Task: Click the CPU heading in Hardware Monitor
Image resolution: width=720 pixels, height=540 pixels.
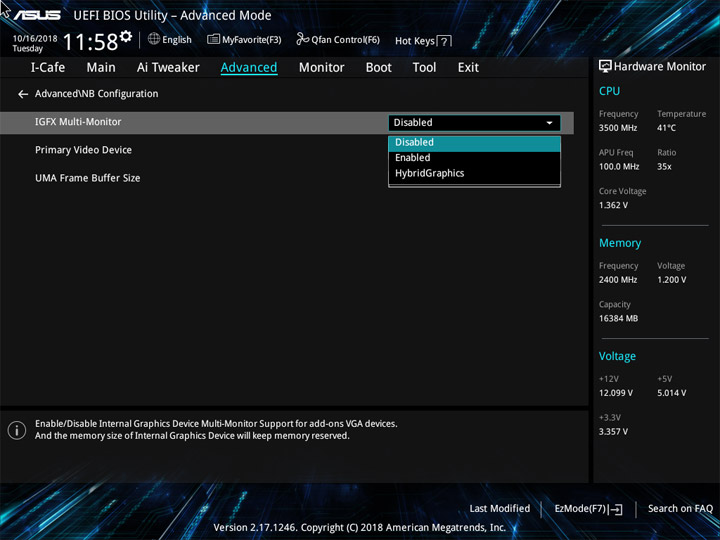Action: 609,91
